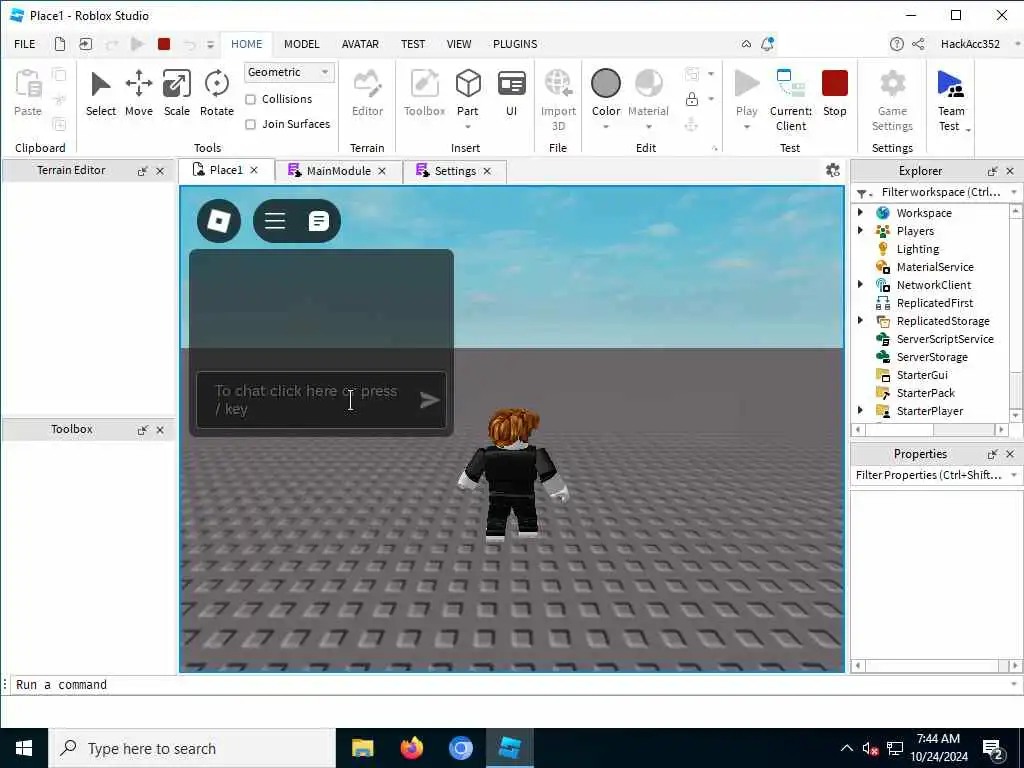Image resolution: width=1024 pixels, height=768 pixels.
Task: Expand the NetworkClient node
Action: [x=861, y=284]
